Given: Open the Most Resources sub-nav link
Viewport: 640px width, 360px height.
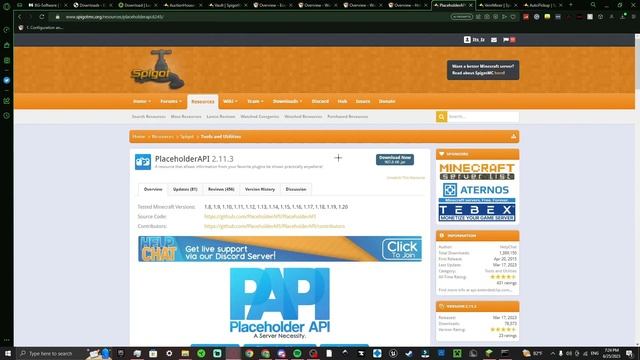Looking at the screenshot, I should (x=186, y=117).
